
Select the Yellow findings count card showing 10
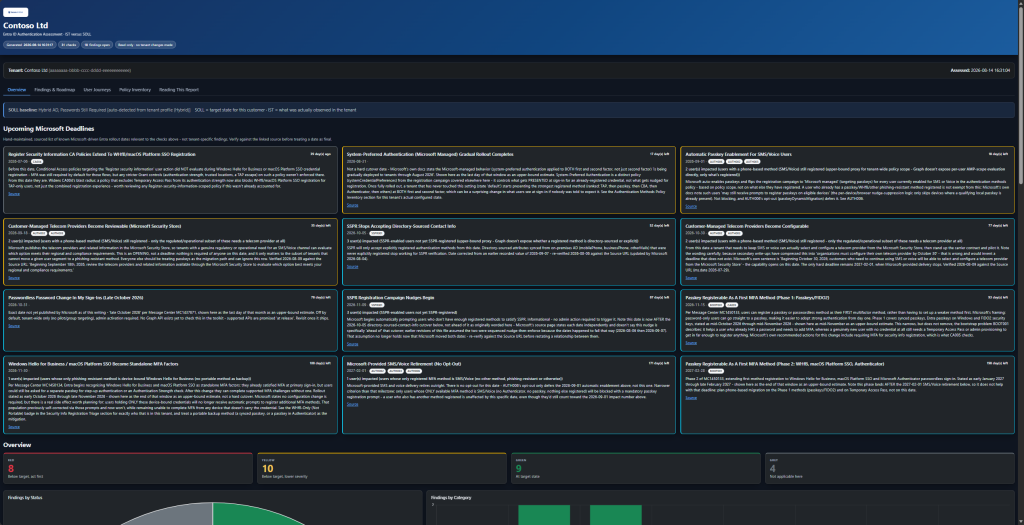381,468
